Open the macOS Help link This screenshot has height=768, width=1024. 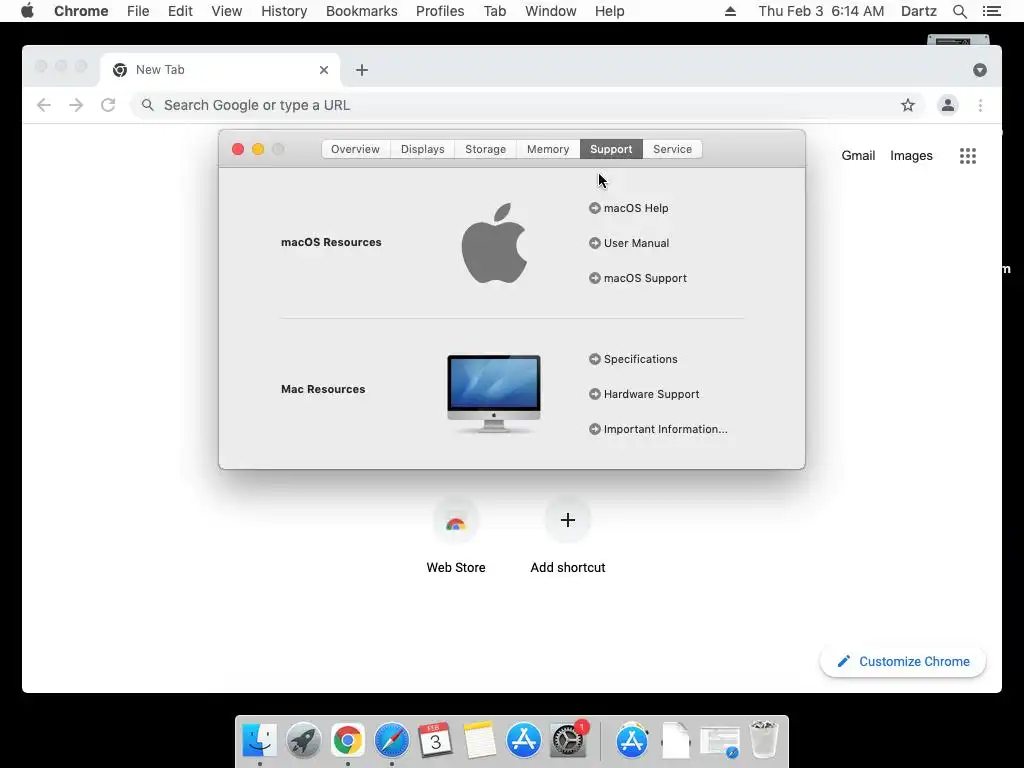point(636,208)
